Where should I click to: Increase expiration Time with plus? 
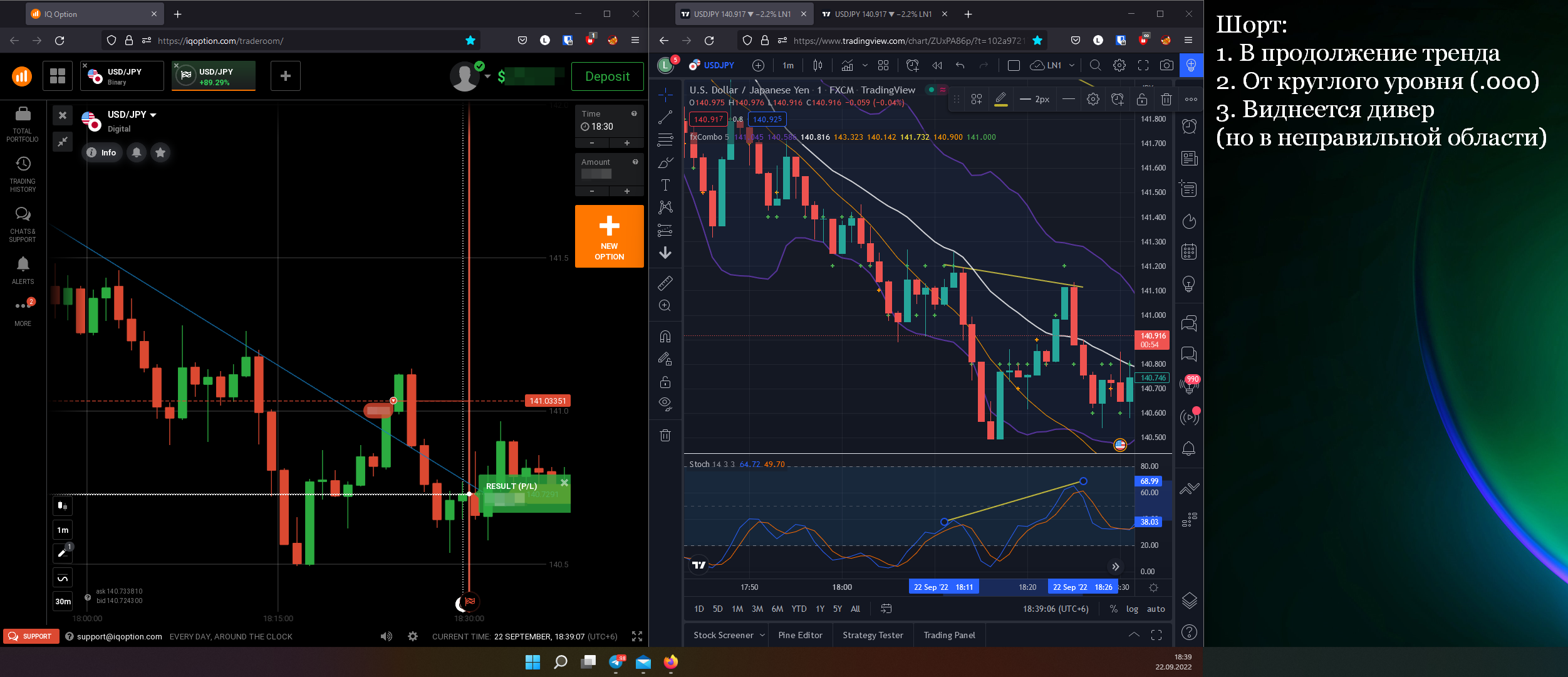(x=626, y=143)
